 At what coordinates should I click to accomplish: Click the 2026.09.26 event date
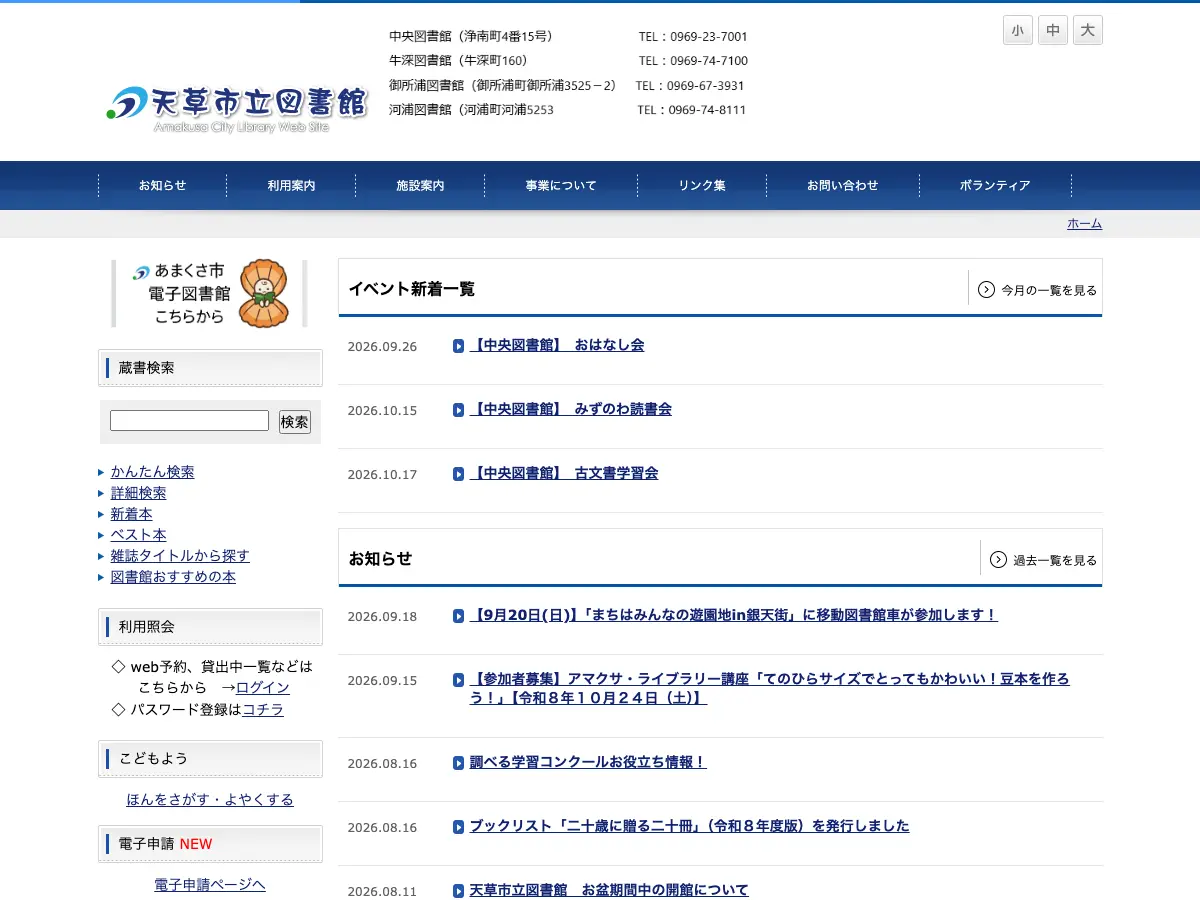(382, 347)
